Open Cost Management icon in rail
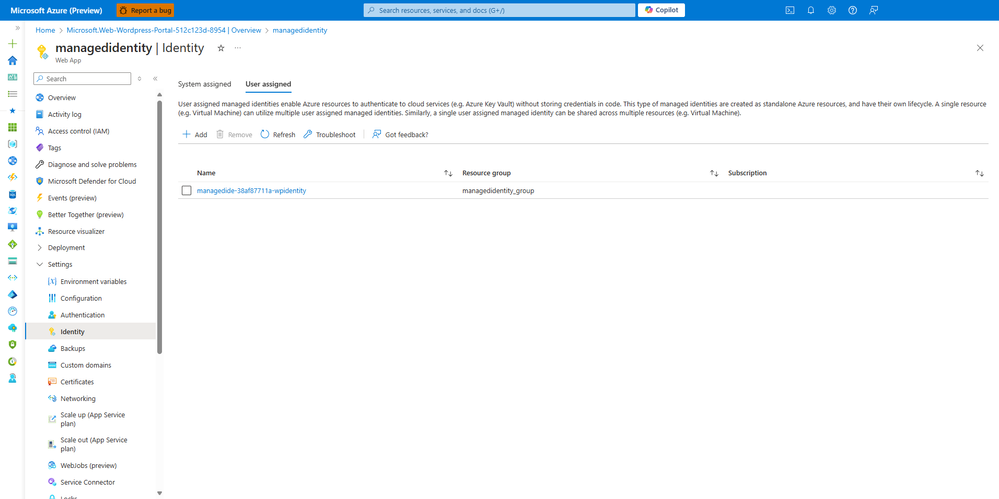 click(12, 361)
